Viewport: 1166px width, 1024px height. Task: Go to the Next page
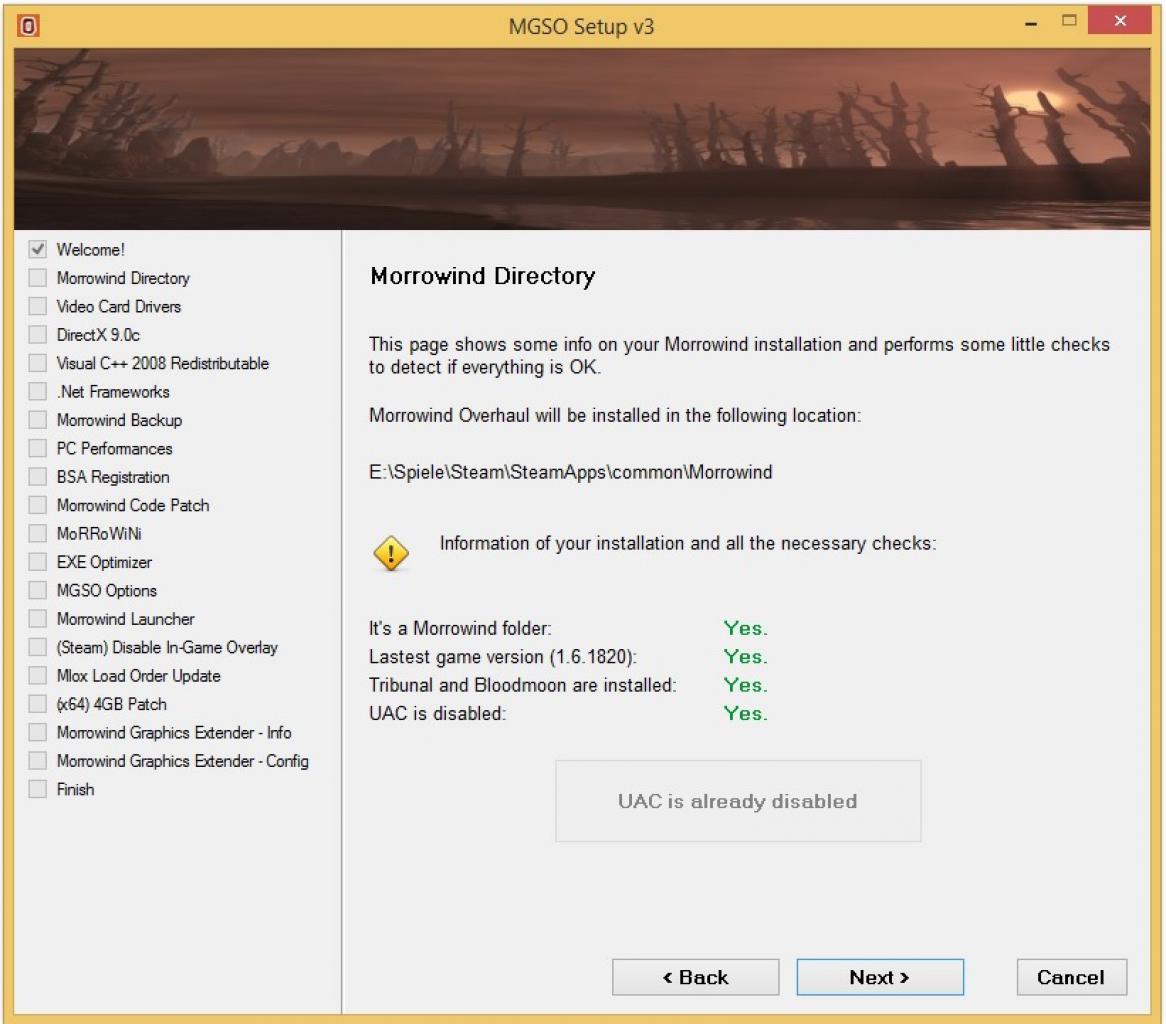coord(880,977)
